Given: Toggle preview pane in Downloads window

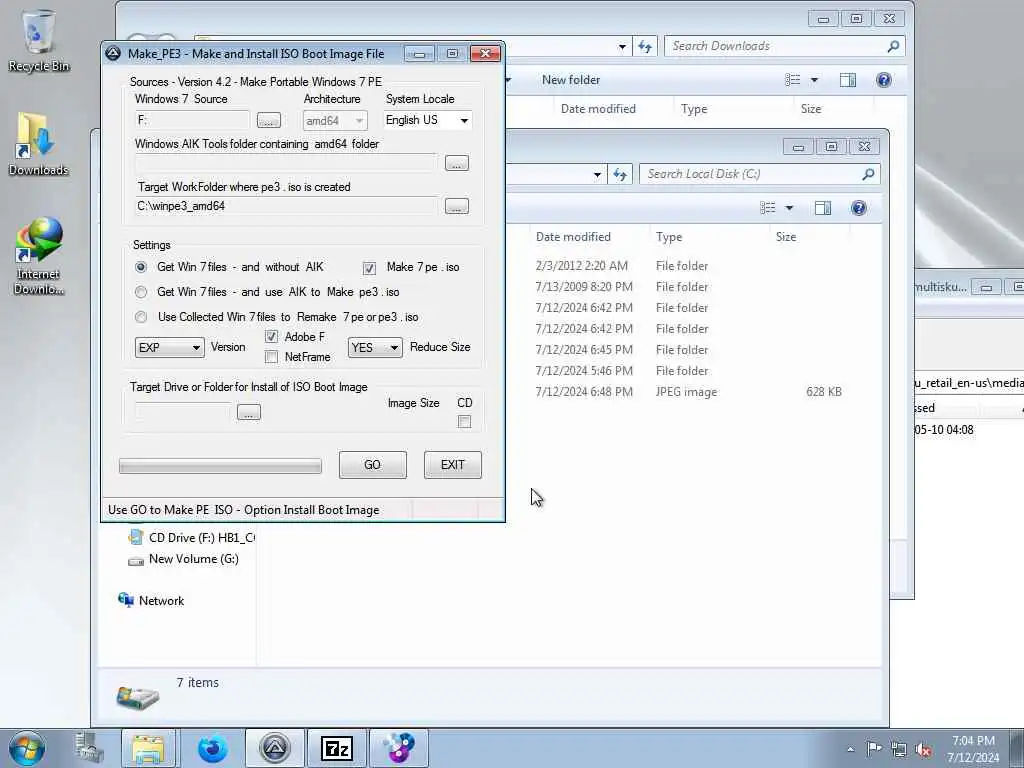Looking at the screenshot, I should coord(848,80).
